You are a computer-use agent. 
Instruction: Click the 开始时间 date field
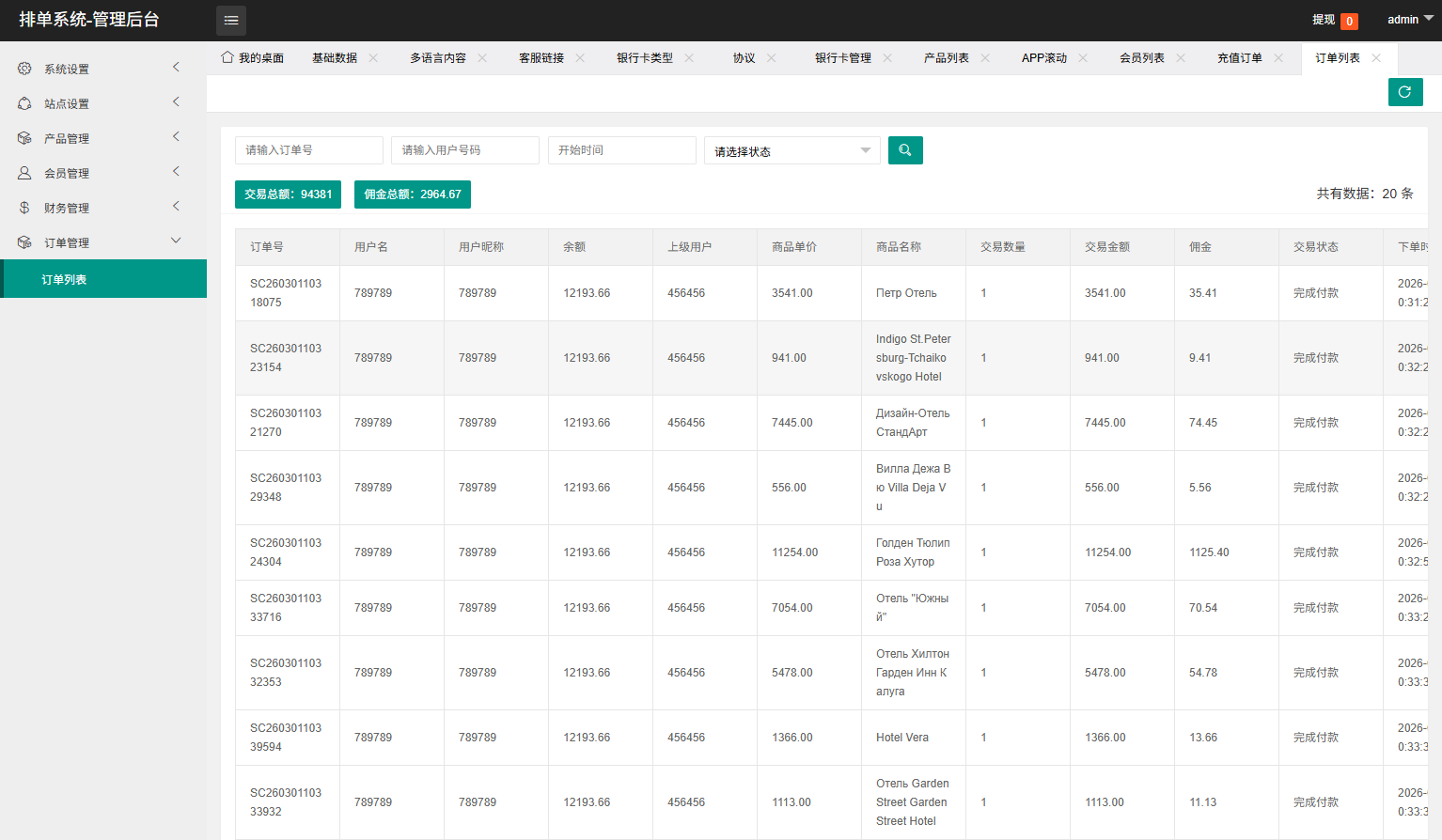[x=621, y=150]
